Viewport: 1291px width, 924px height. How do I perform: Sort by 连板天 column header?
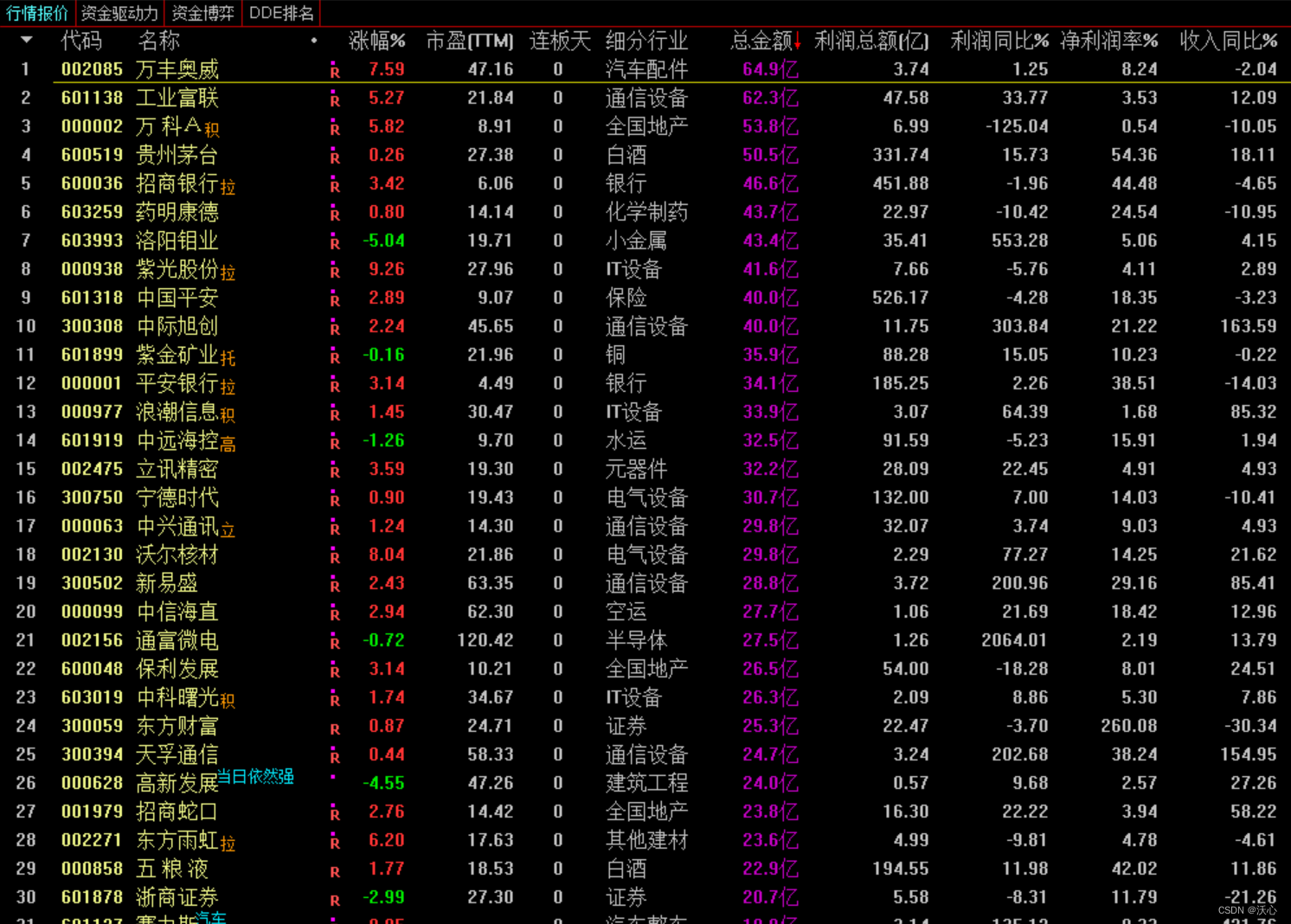pyautogui.click(x=560, y=41)
